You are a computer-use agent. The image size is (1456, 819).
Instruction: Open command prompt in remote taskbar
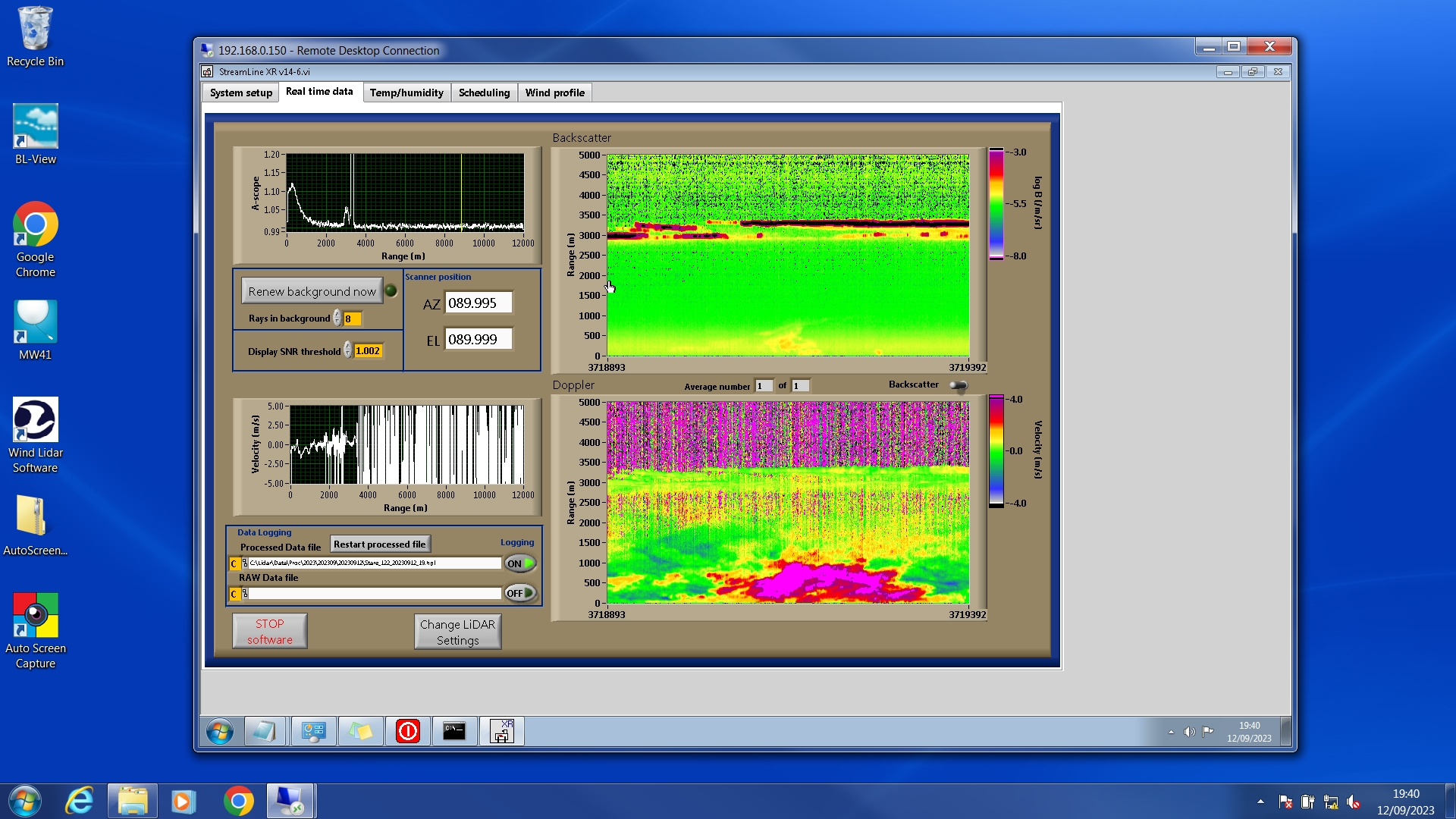pyautogui.click(x=454, y=731)
